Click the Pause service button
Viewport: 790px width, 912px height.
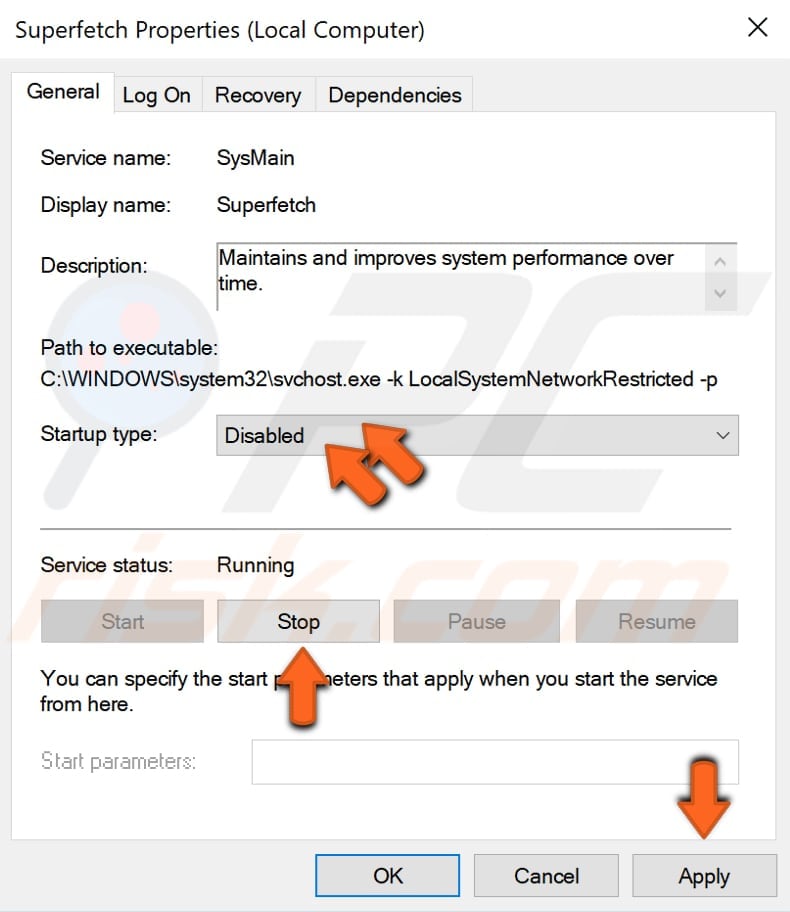coord(476,620)
